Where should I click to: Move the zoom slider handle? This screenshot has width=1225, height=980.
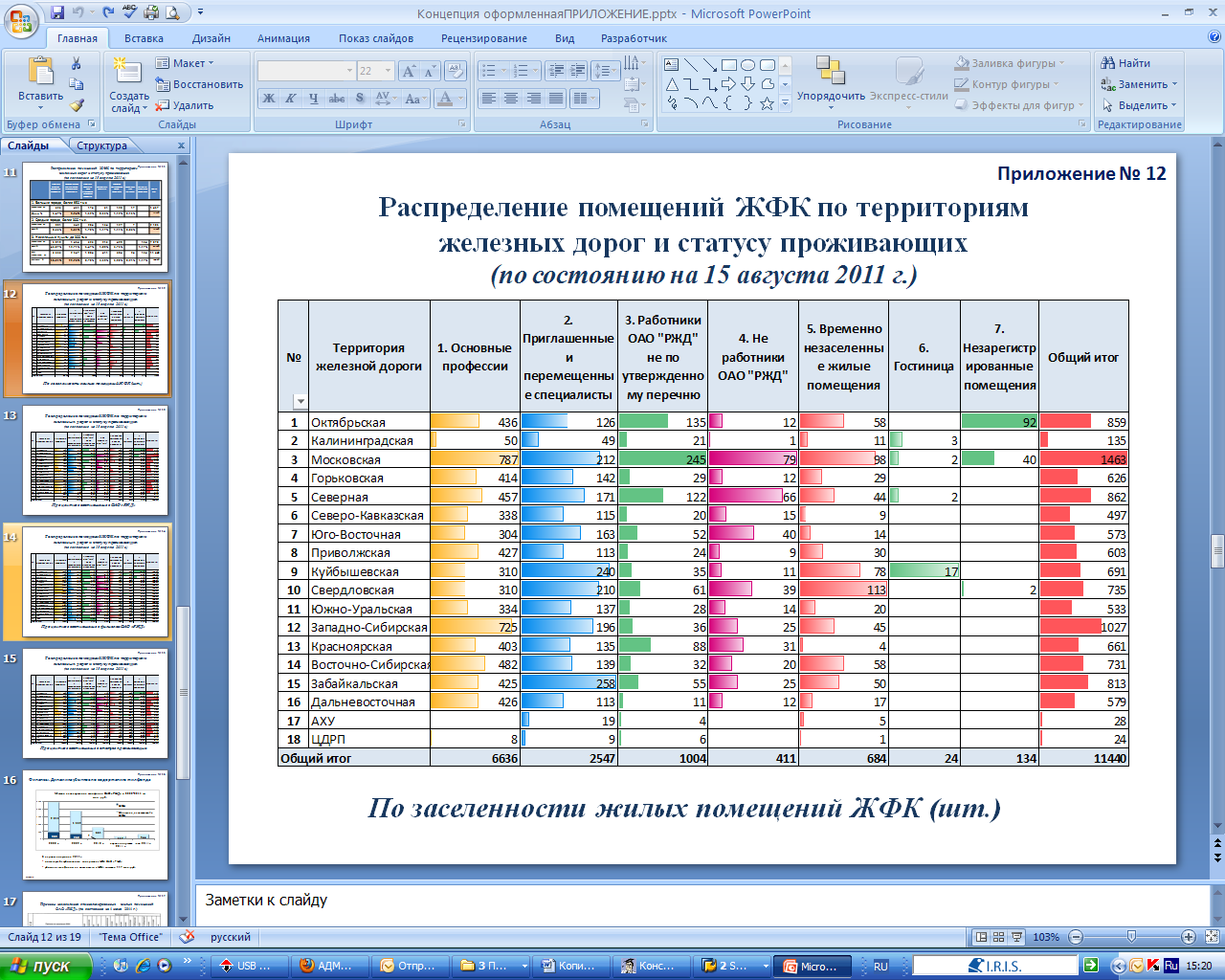[1131, 937]
